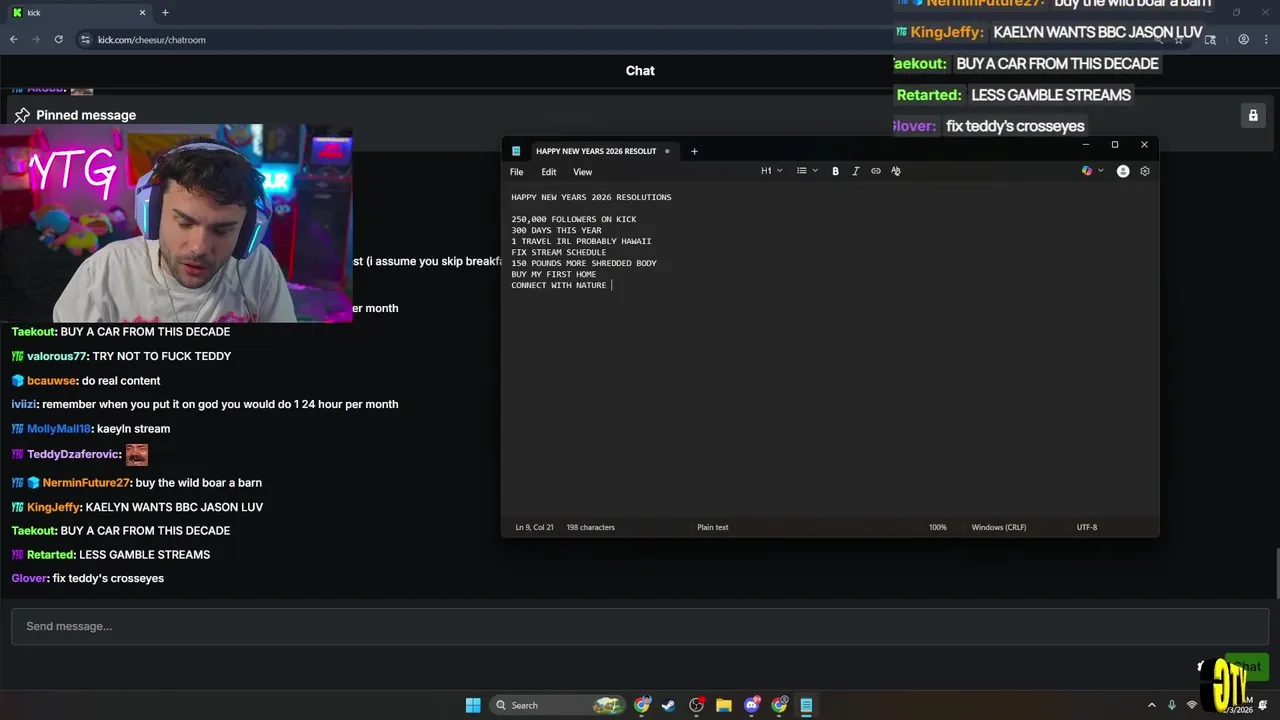Viewport: 1280px width, 720px height.
Task: Open File Explorer from the taskbar
Action: click(x=724, y=705)
